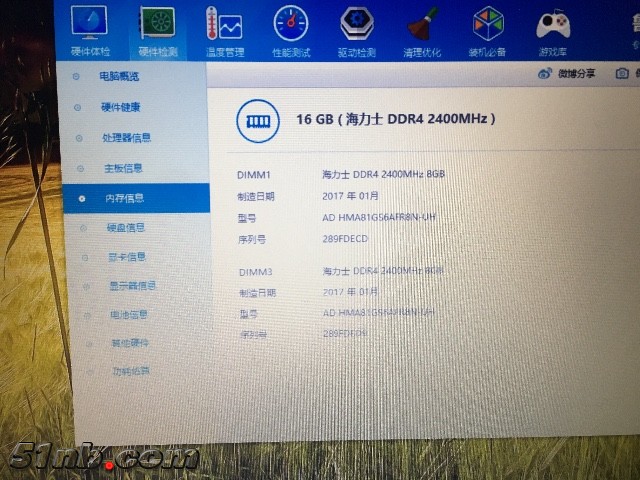Open the 硬件体检 monitor icon

[x=89, y=21]
